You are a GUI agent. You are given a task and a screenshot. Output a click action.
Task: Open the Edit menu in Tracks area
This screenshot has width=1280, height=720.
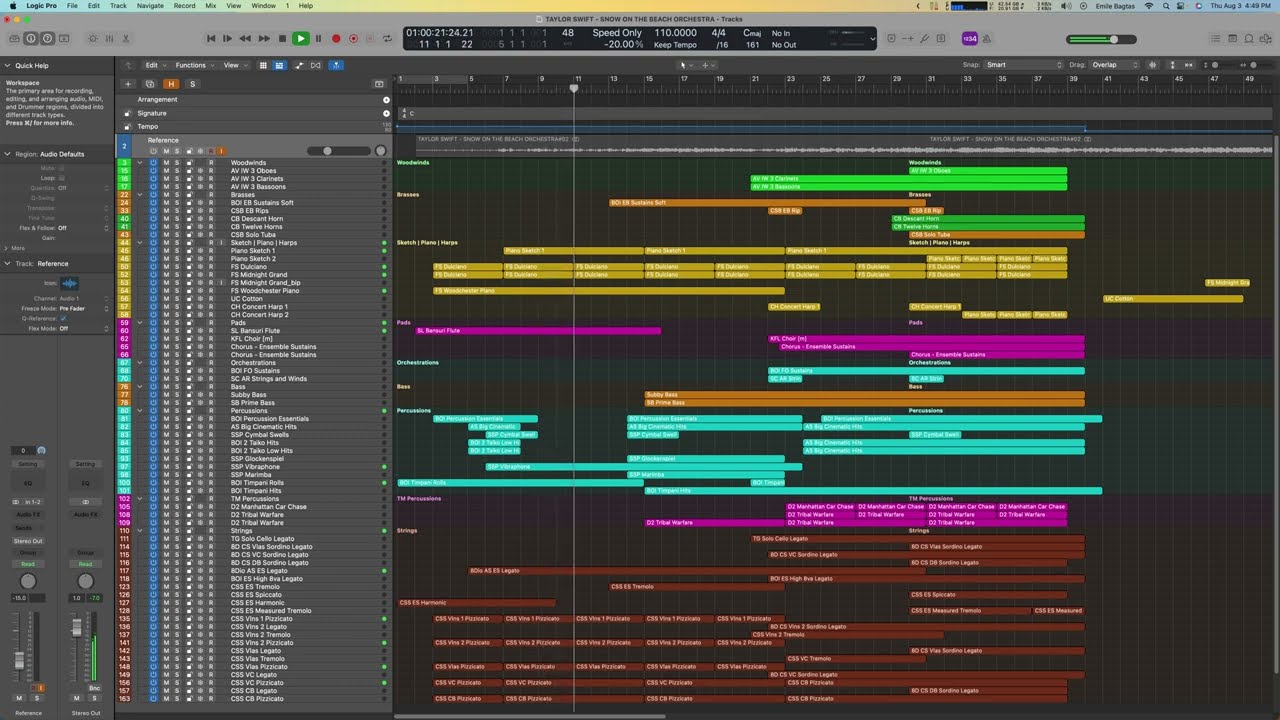pyautogui.click(x=154, y=65)
